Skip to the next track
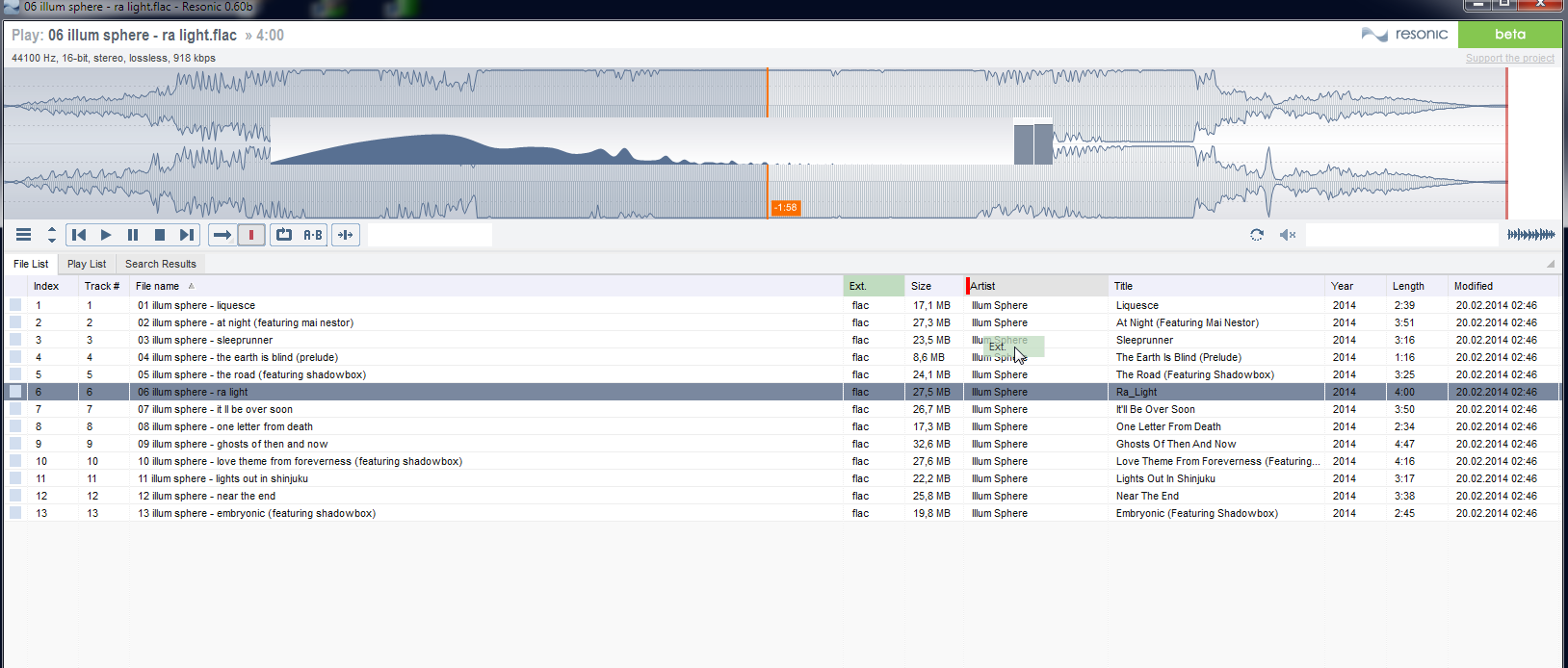 tap(187, 235)
